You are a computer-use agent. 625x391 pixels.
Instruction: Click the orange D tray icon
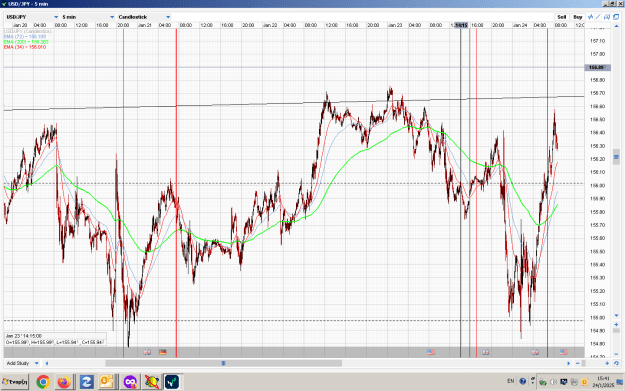(x=585, y=382)
